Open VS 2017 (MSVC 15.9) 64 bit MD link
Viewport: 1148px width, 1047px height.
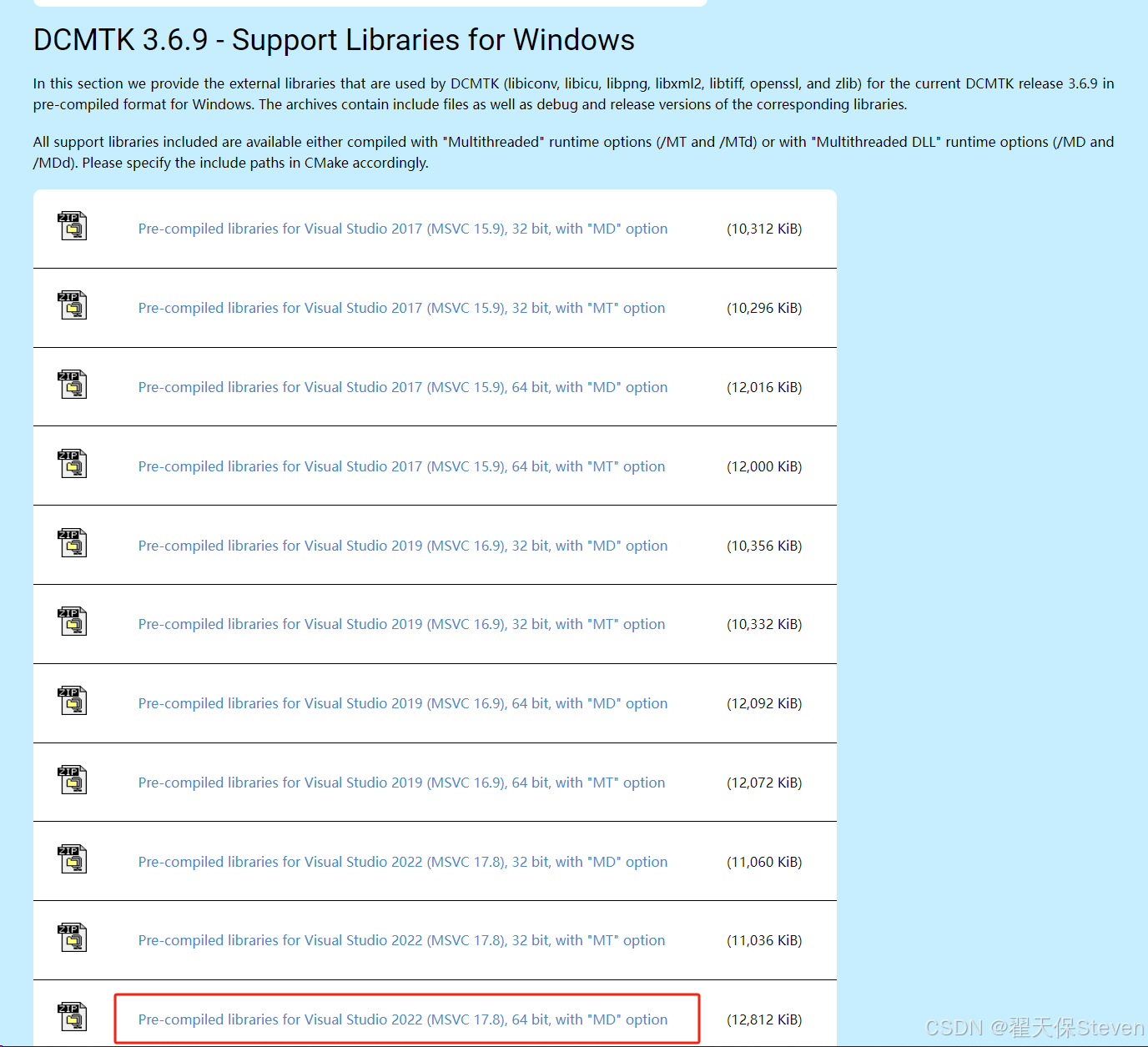403,387
